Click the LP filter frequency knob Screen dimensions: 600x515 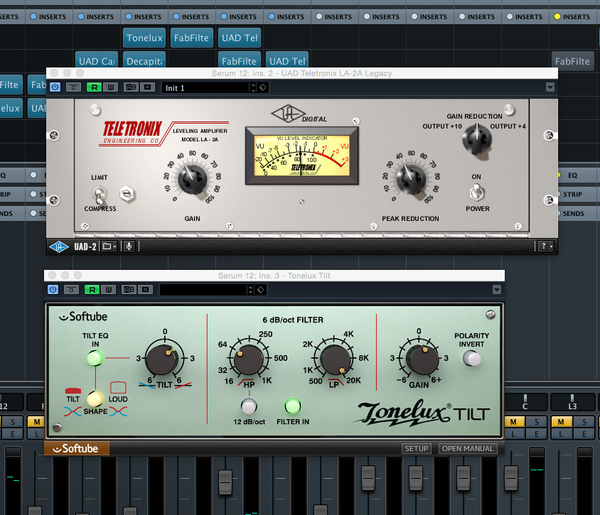point(335,359)
